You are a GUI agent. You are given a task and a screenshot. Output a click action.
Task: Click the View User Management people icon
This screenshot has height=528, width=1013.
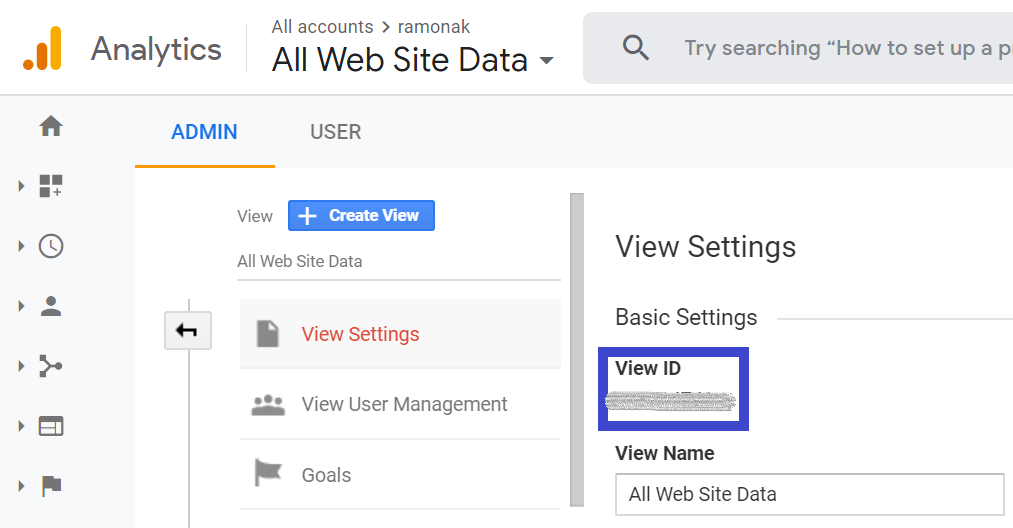(x=267, y=405)
